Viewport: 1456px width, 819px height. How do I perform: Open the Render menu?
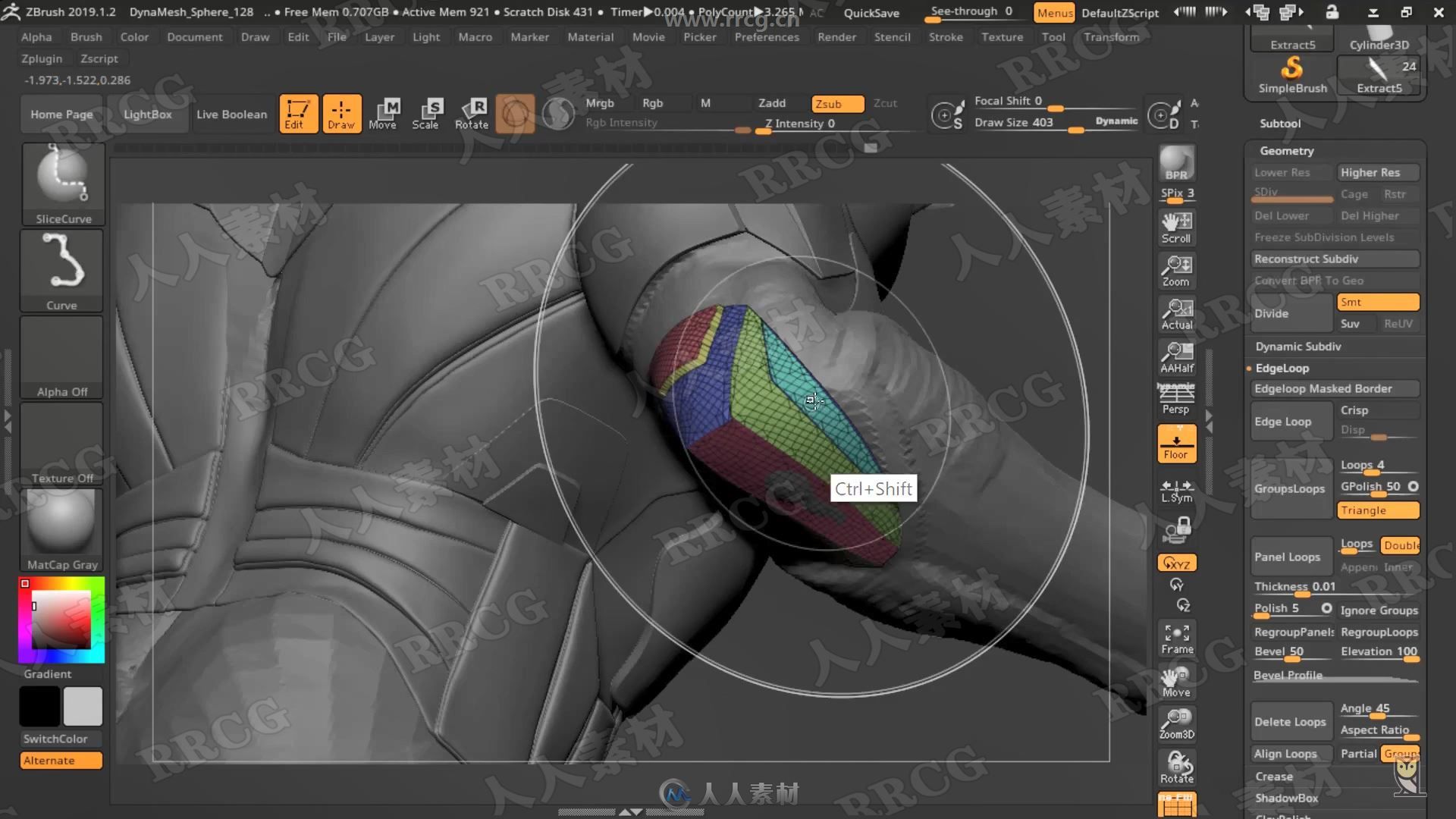tap(836, 37)
